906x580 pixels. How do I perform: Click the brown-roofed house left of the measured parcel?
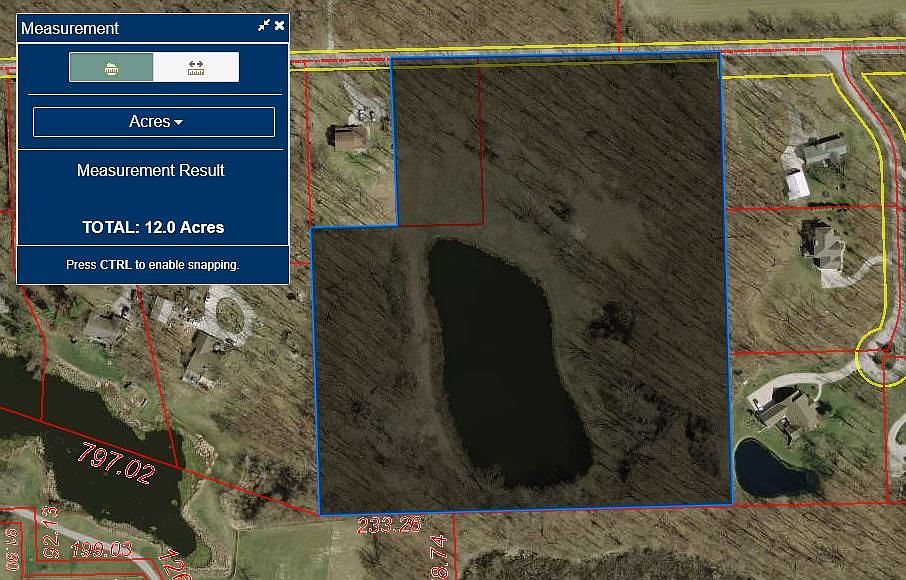click(x=349, y=137)
